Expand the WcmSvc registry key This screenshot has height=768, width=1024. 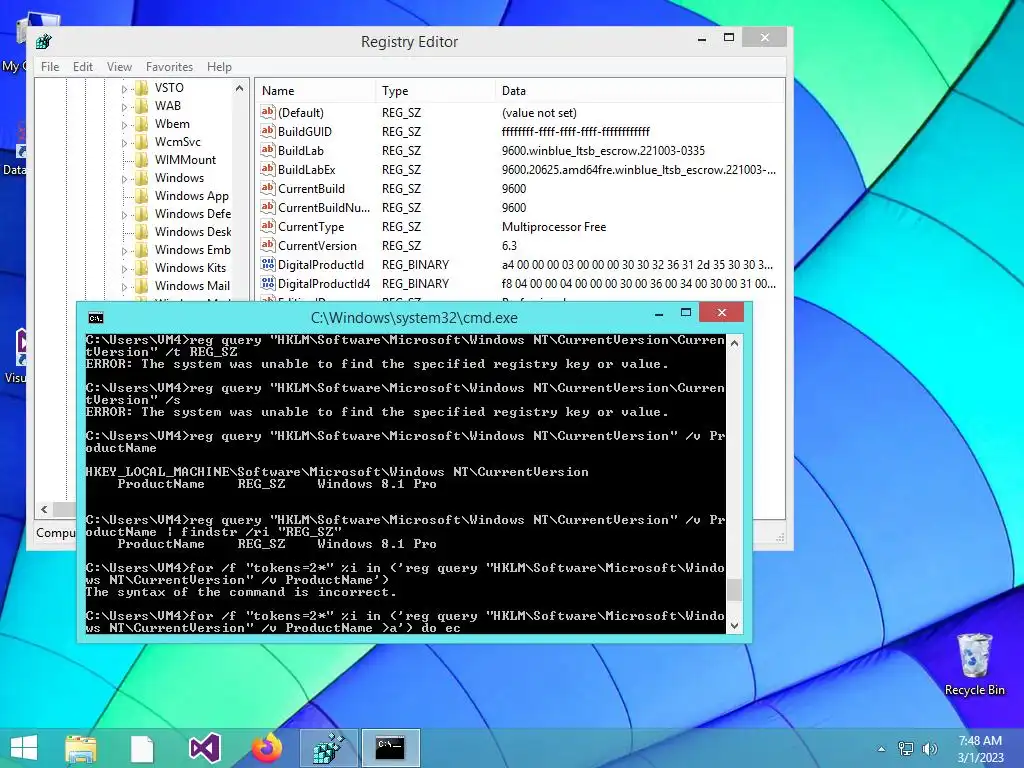click(124, 142)
